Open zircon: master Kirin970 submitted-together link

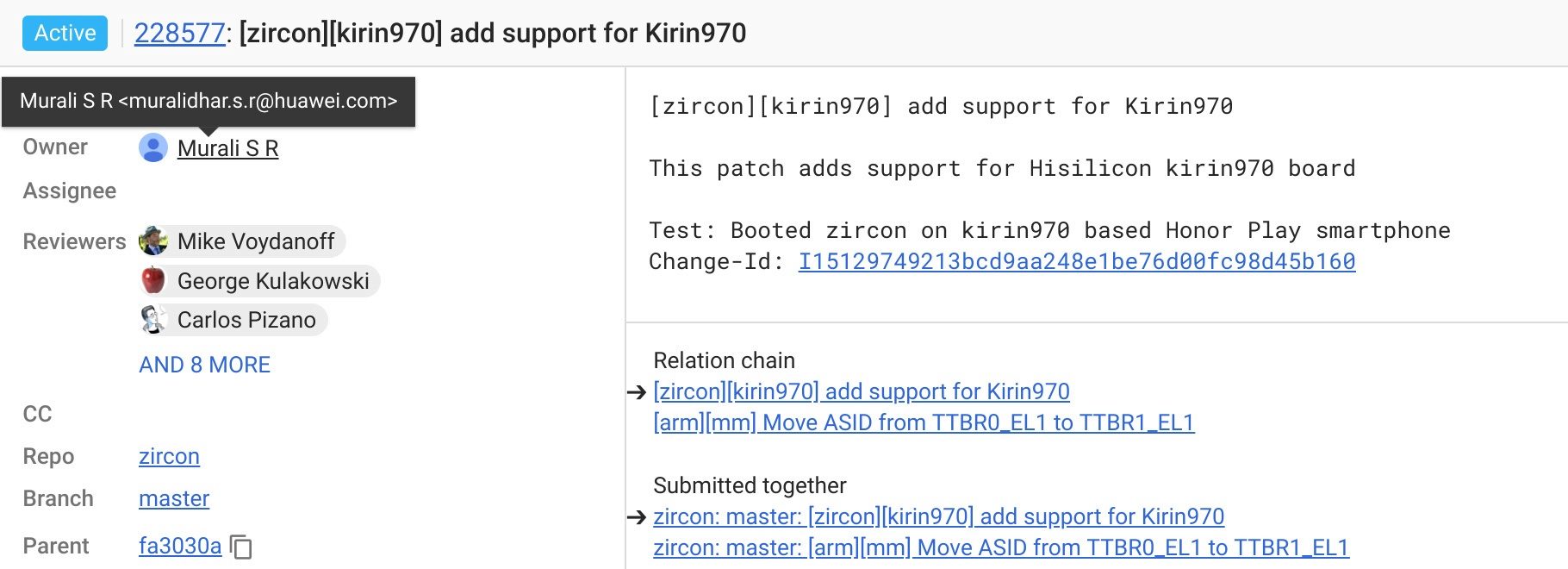pos(939,516)
